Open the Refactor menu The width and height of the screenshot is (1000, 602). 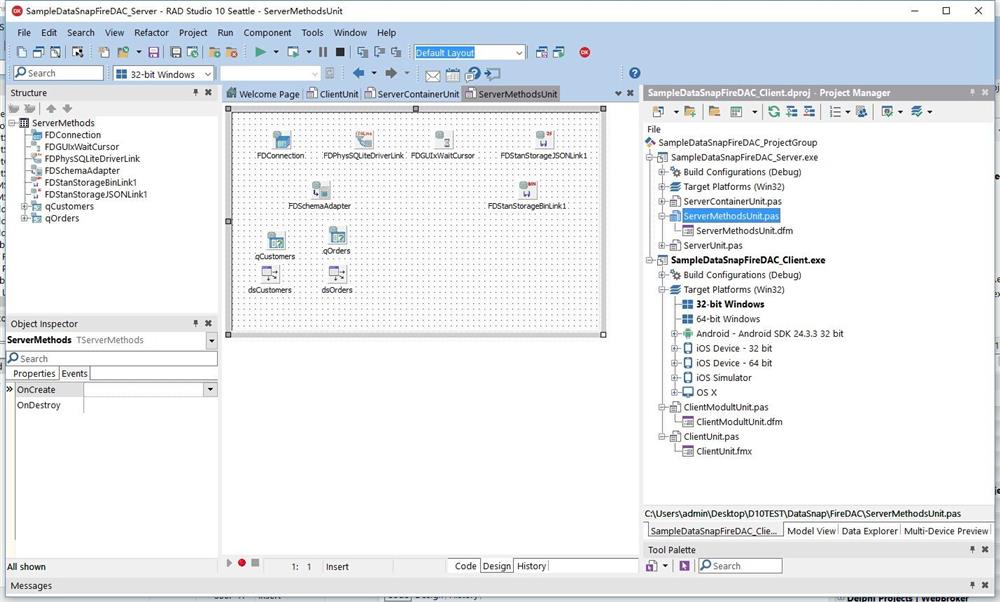coord(151,33)
